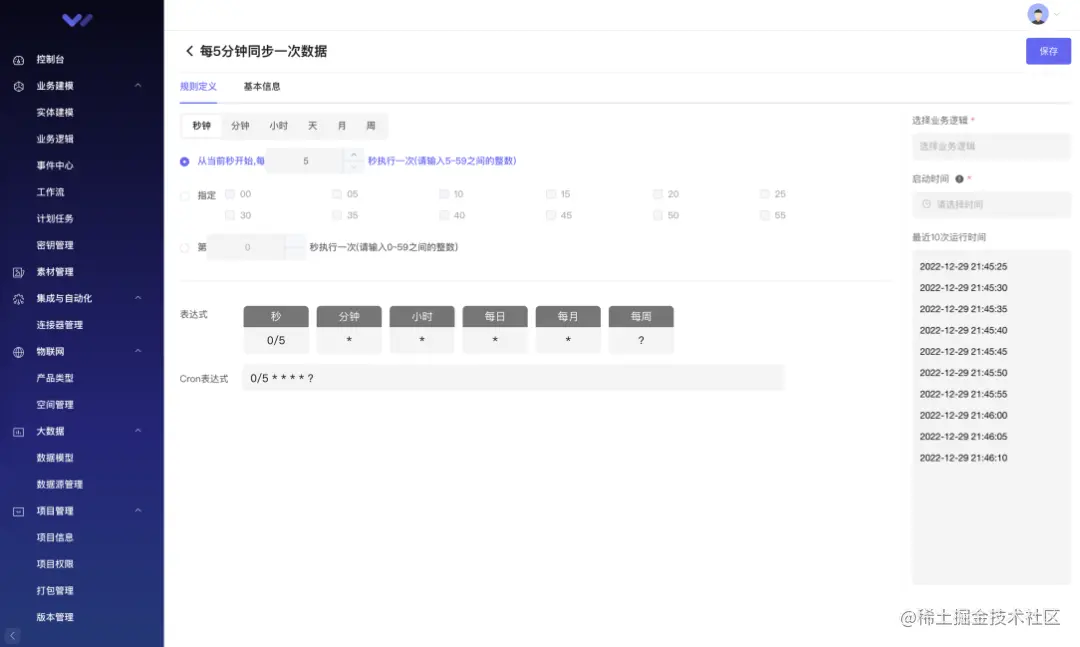The height and width of the screenshot is (647, 1080).
Task: Open 密钥管理 in the sidebar
Action: pos(55,245)
